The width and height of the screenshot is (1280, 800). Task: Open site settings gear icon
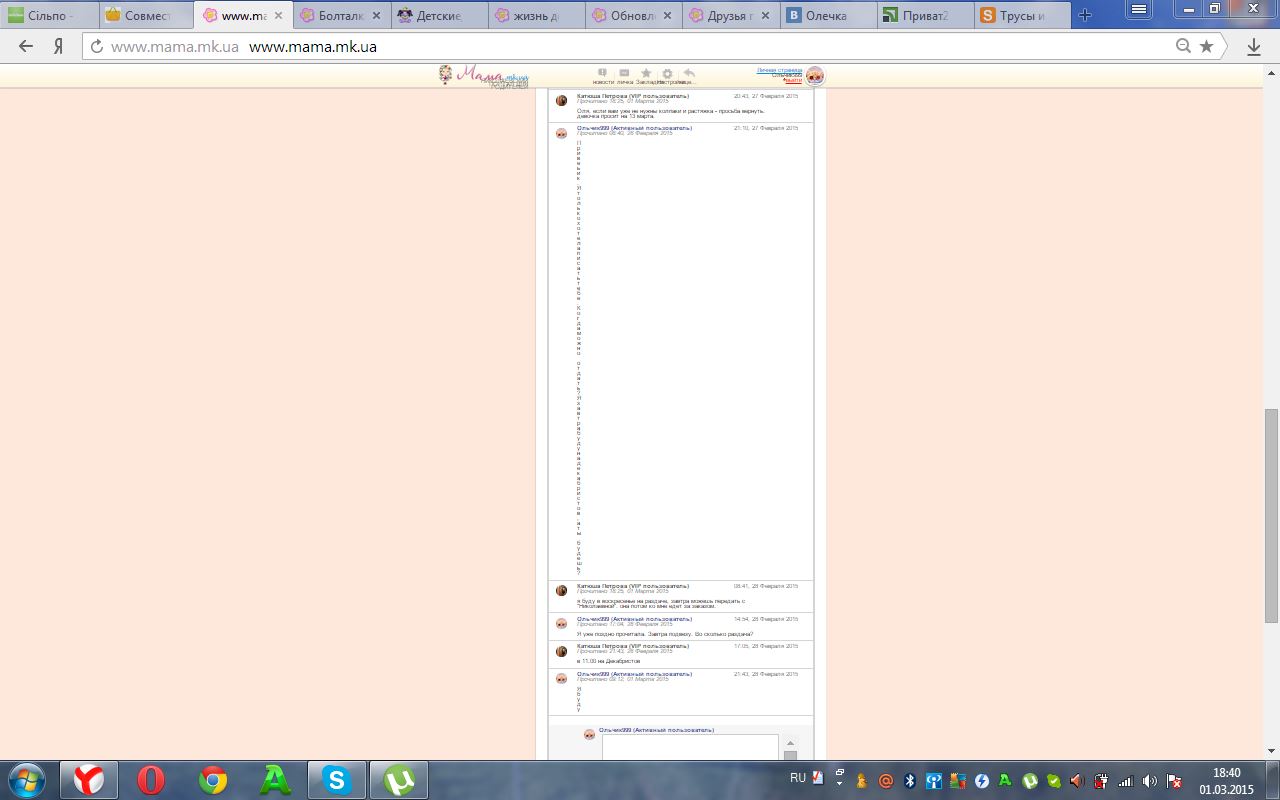(x=667, y=74)
